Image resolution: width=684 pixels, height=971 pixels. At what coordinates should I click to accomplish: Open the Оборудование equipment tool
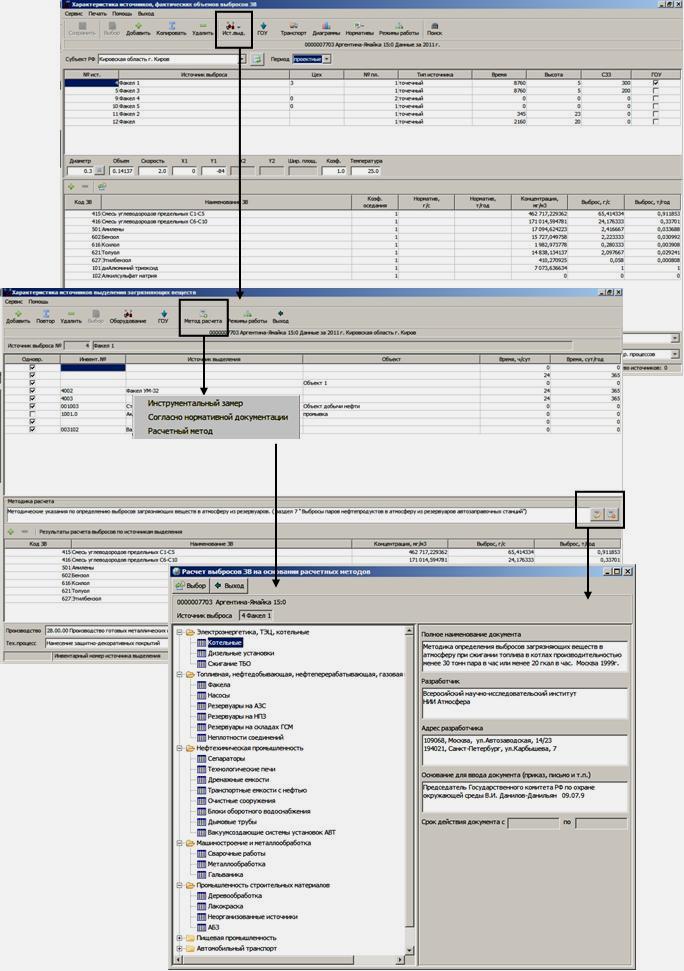[128, 317]
